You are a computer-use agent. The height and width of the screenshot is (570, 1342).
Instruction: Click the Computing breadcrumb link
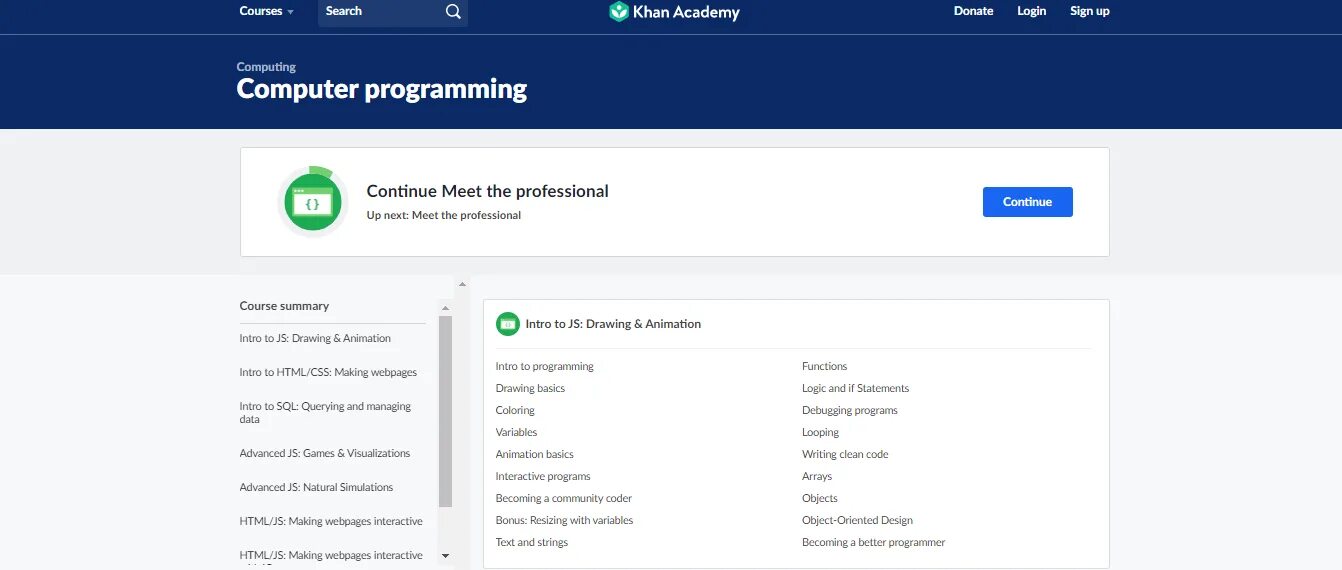click(266, 67)
